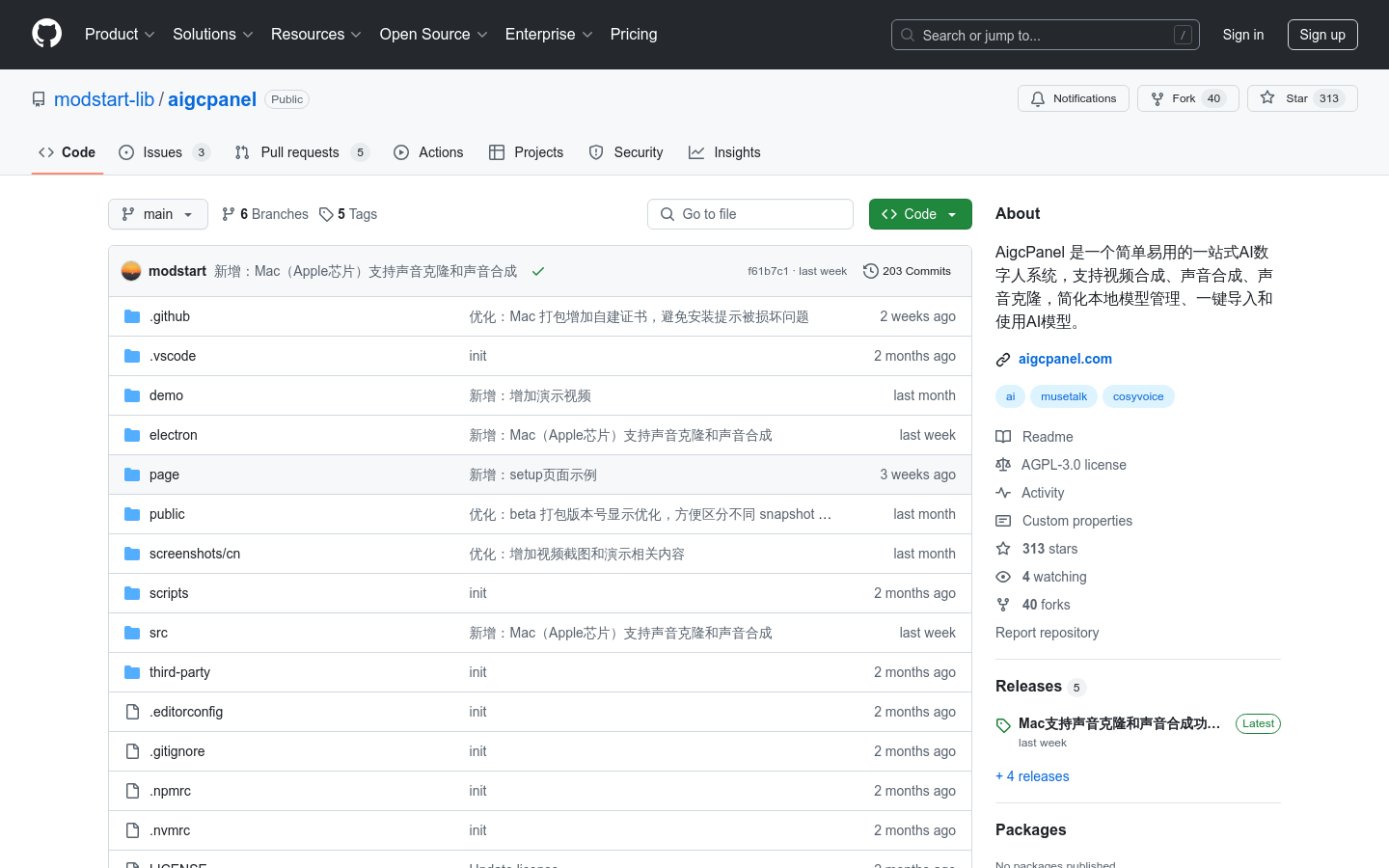Screen dimensions: 1389x868
Task: Click the Star icon
Action: pyautogui.click(x=1267, y=98)
